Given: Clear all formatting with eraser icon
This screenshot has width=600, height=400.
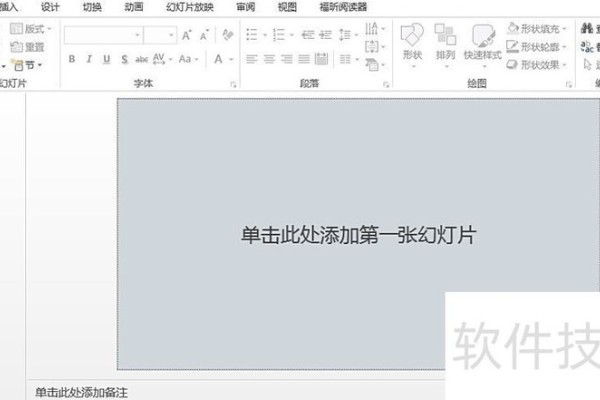Looking at the screenshot, I should [x=228, y=35].
